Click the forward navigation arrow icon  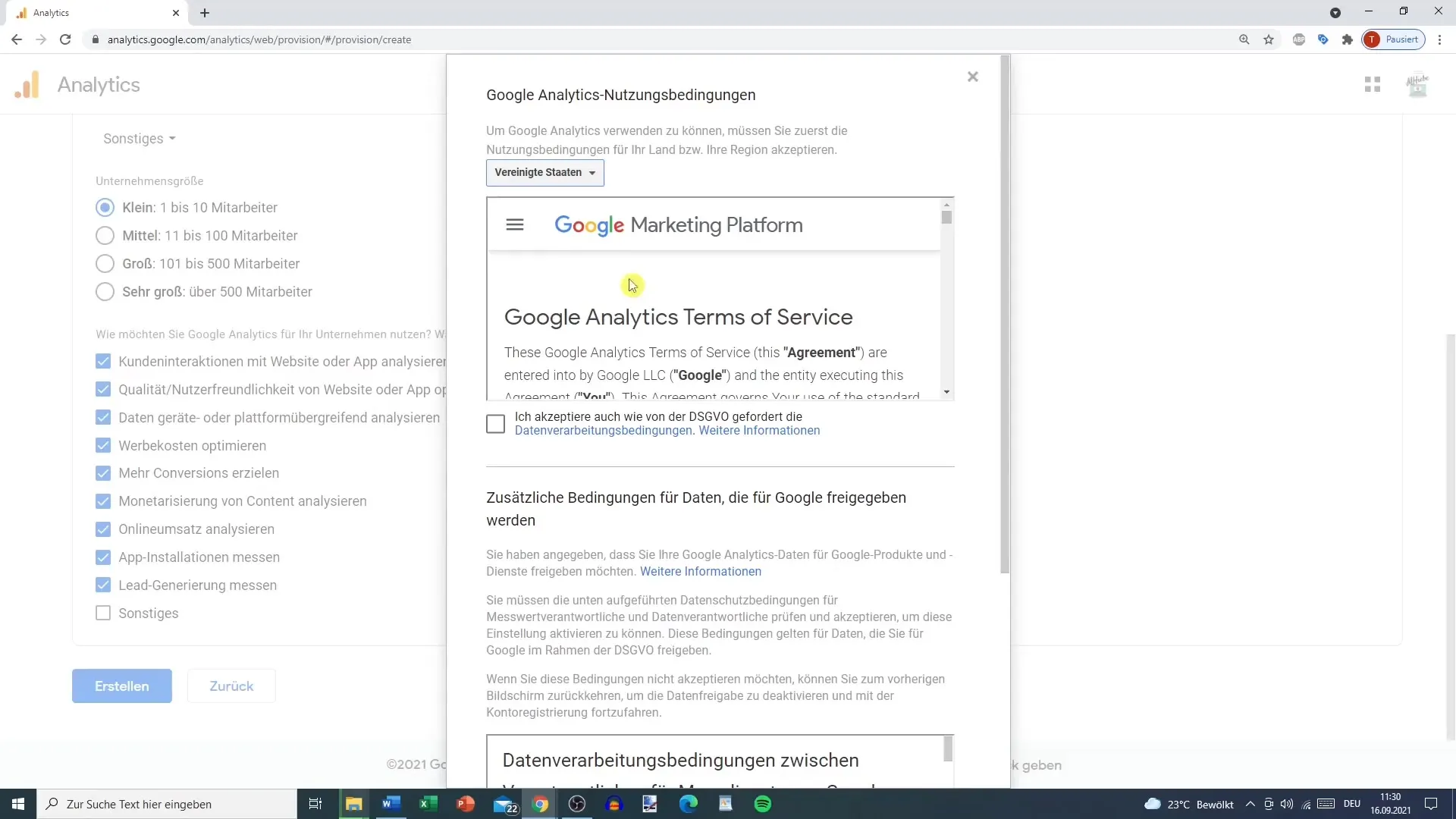click(x=41, y=39)
